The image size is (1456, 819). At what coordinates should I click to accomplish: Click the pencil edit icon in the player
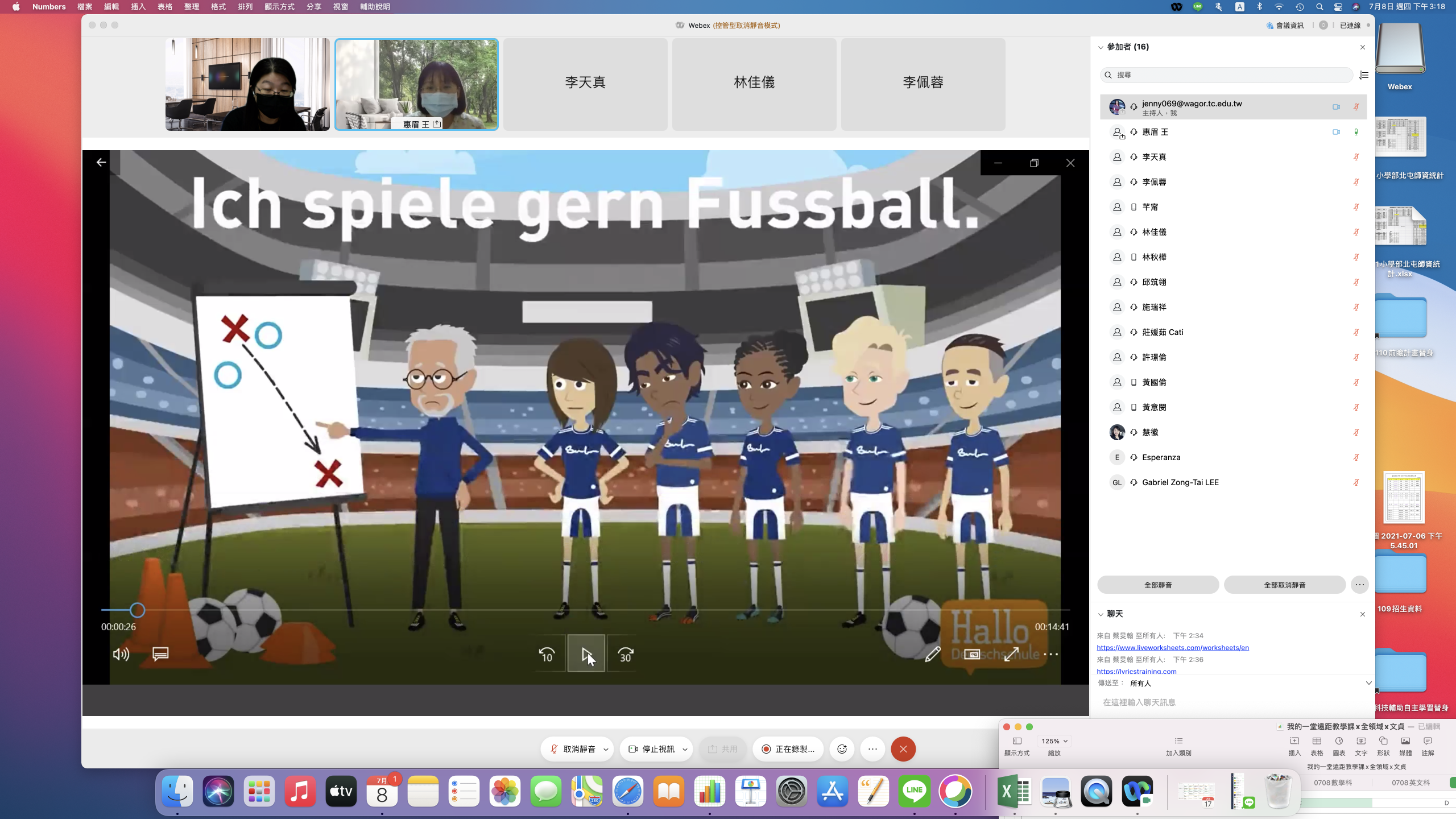tap(933, 654)
